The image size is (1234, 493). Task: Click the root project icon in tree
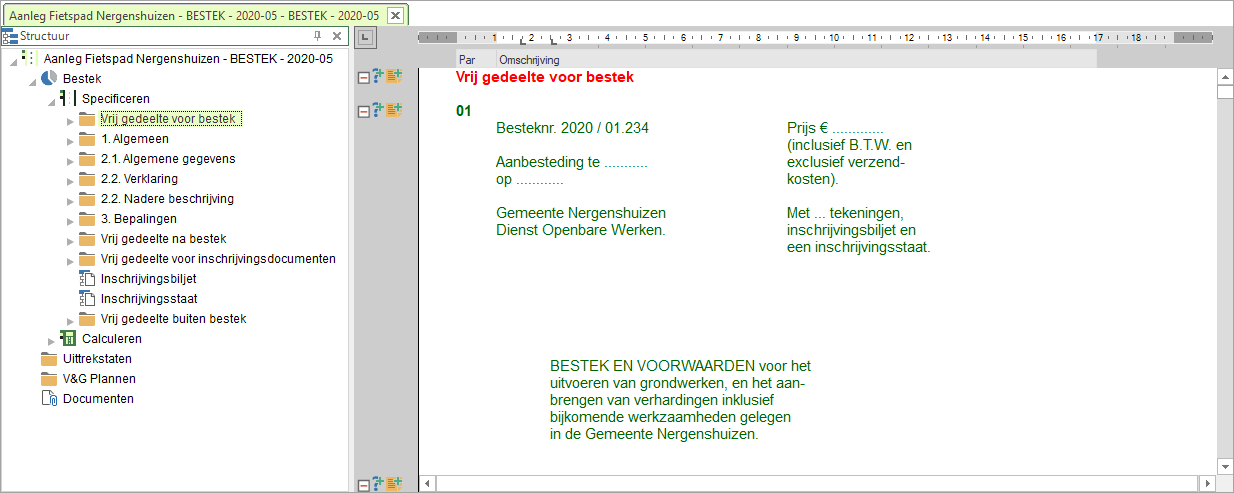(x=28, y=59)
